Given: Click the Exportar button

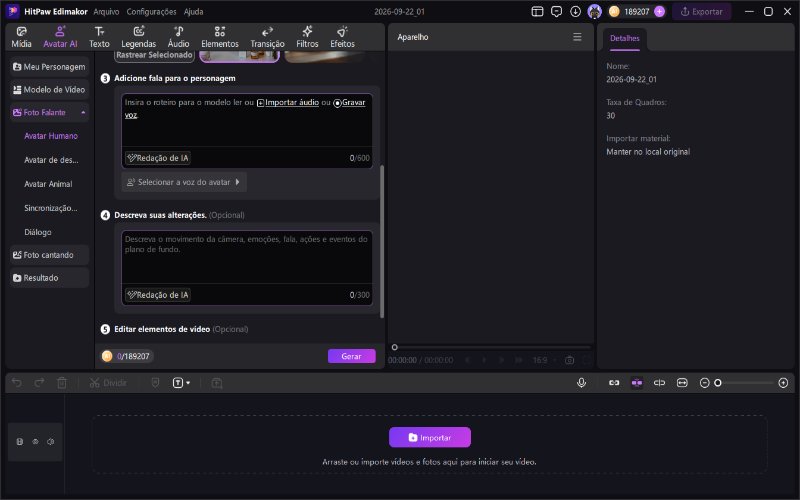Looking at the screenshot, I should (x=702, y=11).
